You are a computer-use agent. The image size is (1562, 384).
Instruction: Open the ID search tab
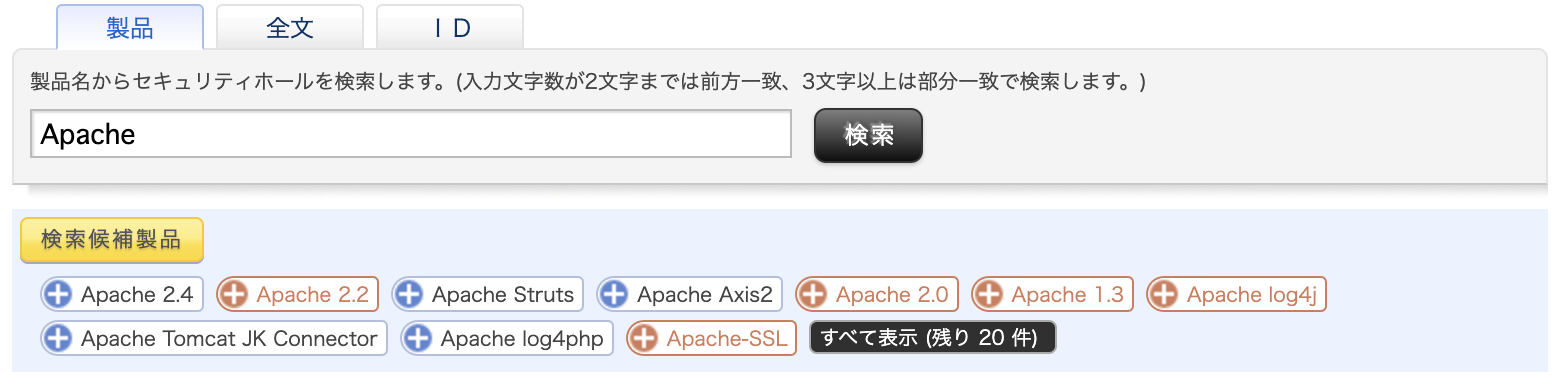point(450,28)
